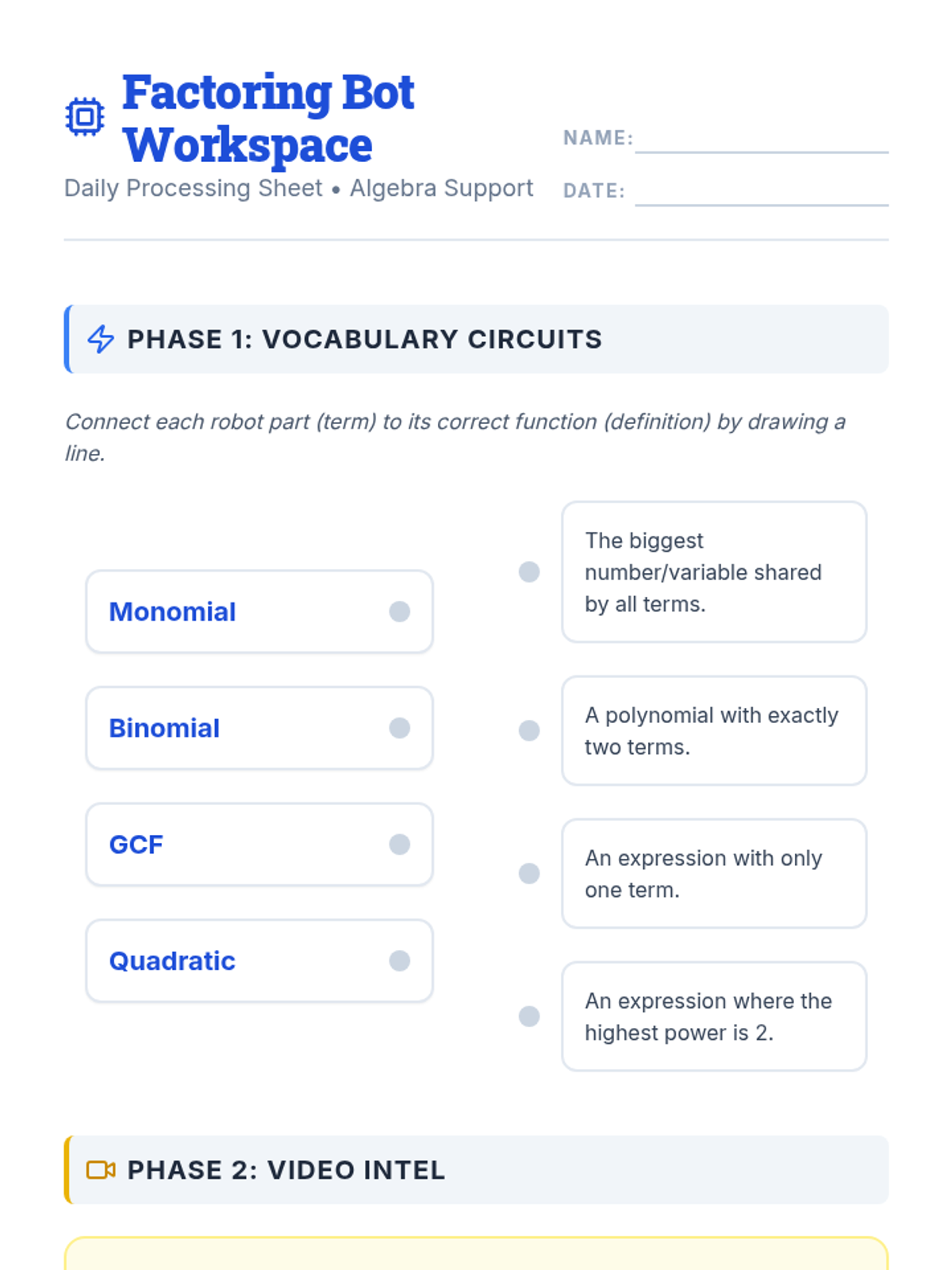Click the Binomial term label
Viewport: 952px width, 1270px height.
point(164,729)
